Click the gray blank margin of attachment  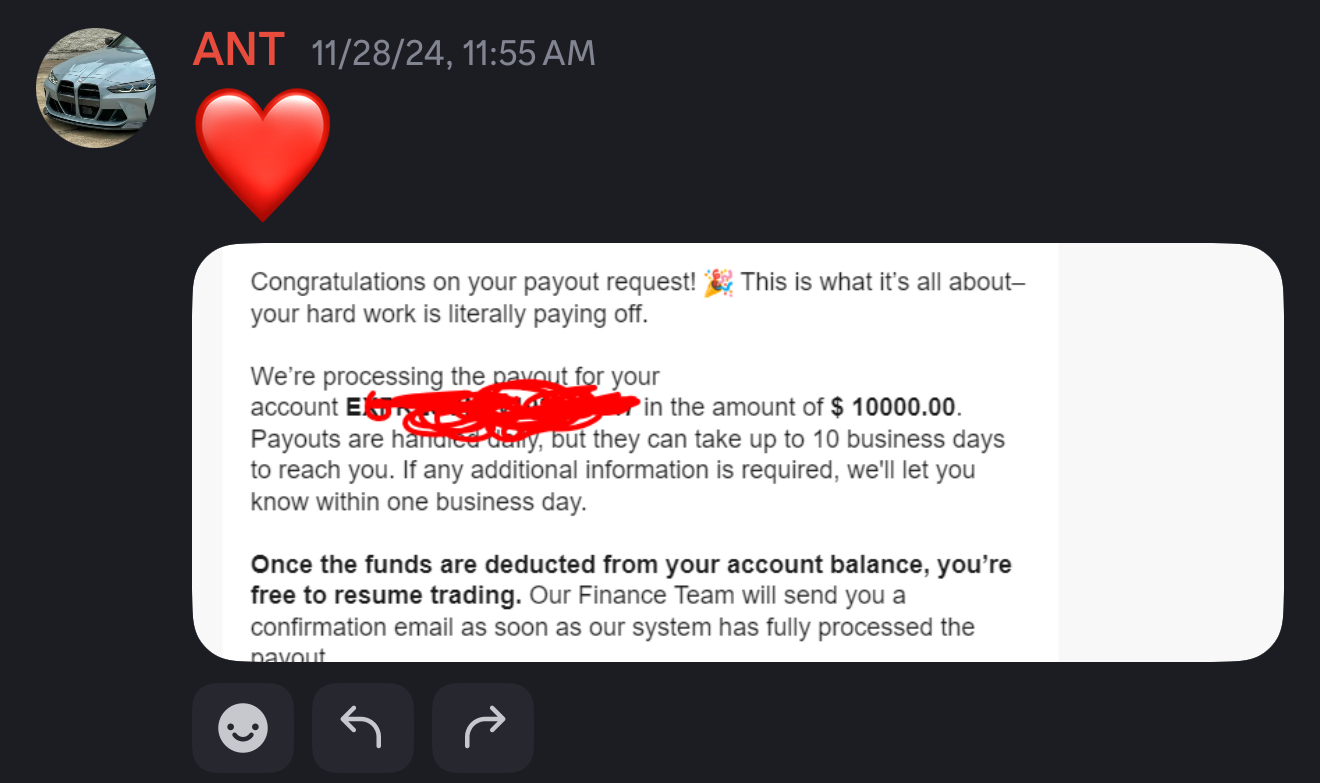click(1170, 452)
